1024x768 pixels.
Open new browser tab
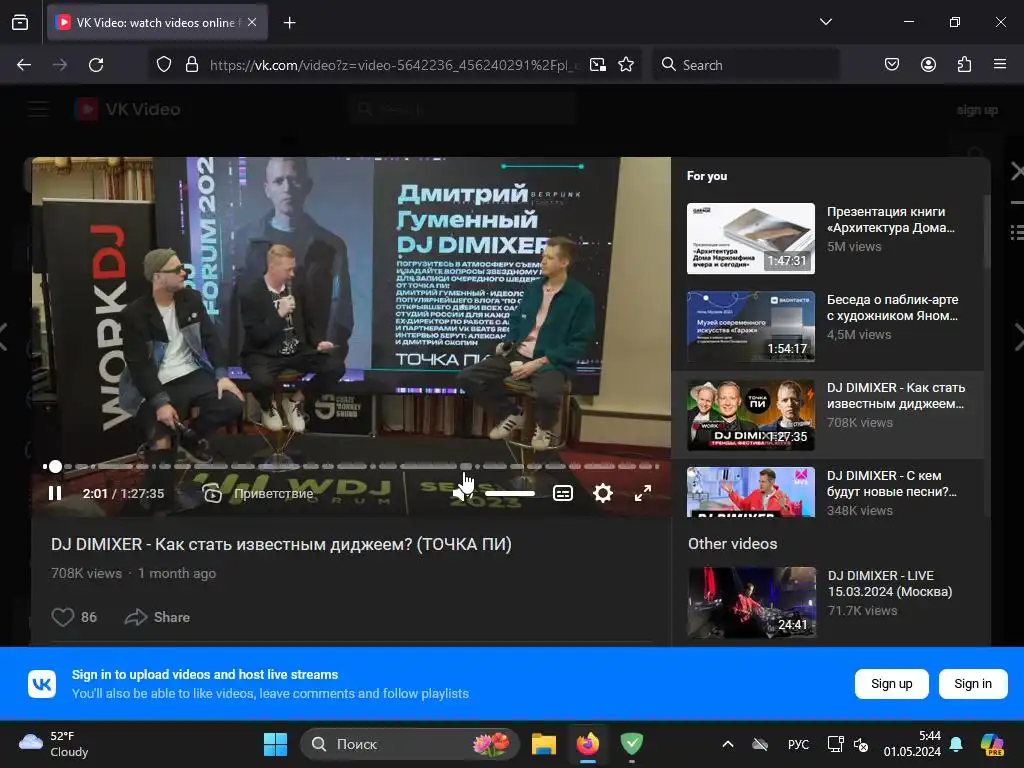coord(289,23)
